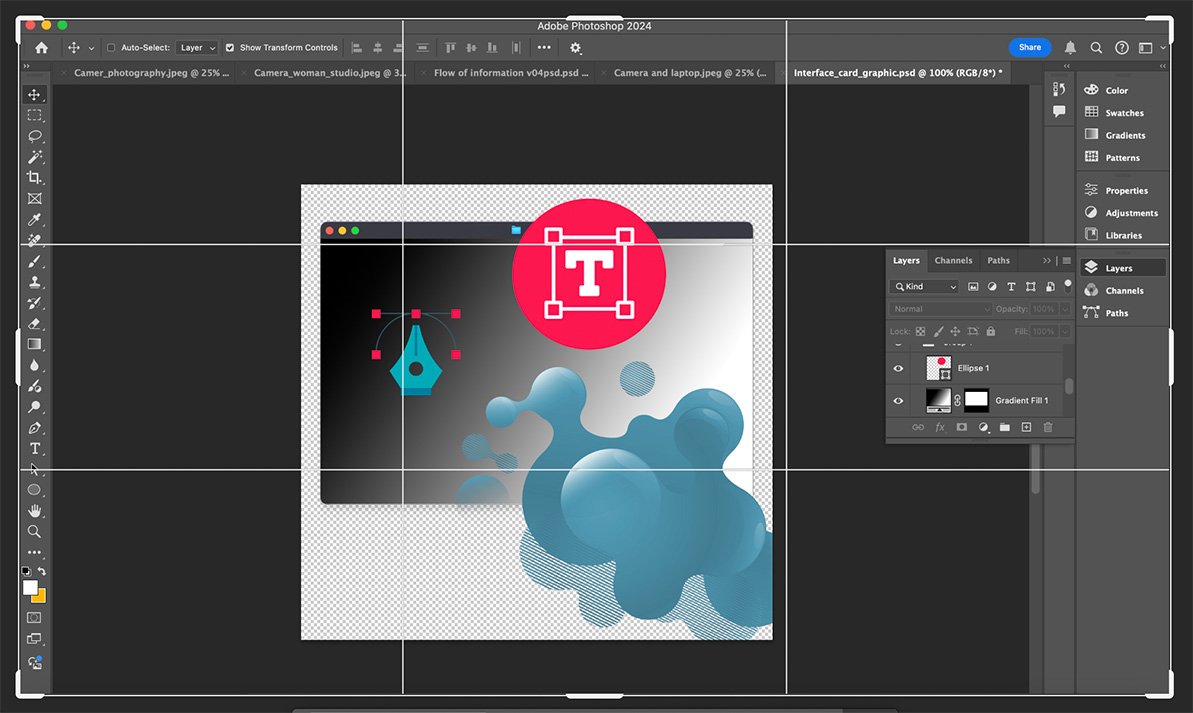Switch to Camera and laptop.jpeg tab

[x=690, y=73]
